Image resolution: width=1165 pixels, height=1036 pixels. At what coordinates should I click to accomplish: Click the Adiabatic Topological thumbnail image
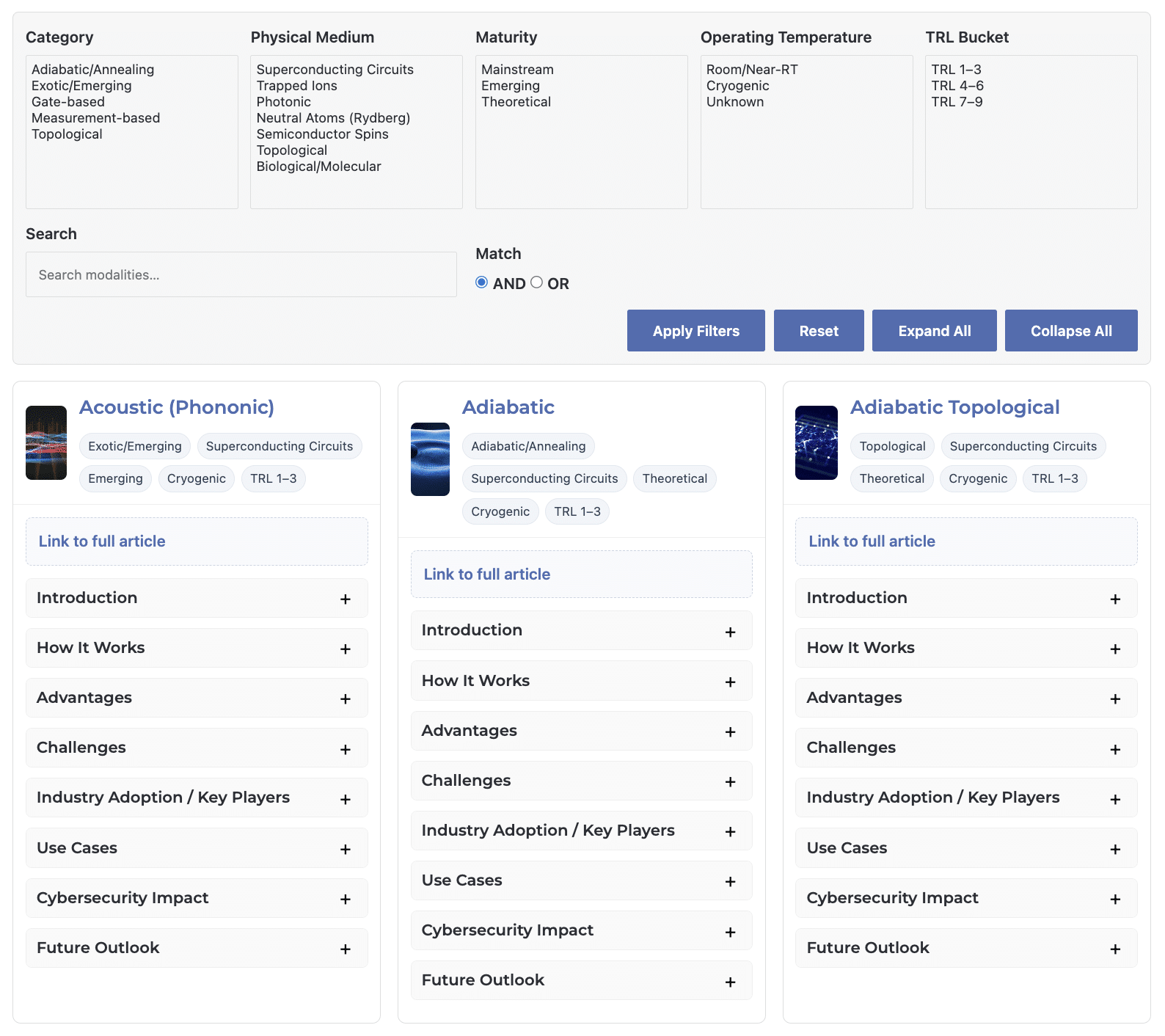[x=816, y=443]
